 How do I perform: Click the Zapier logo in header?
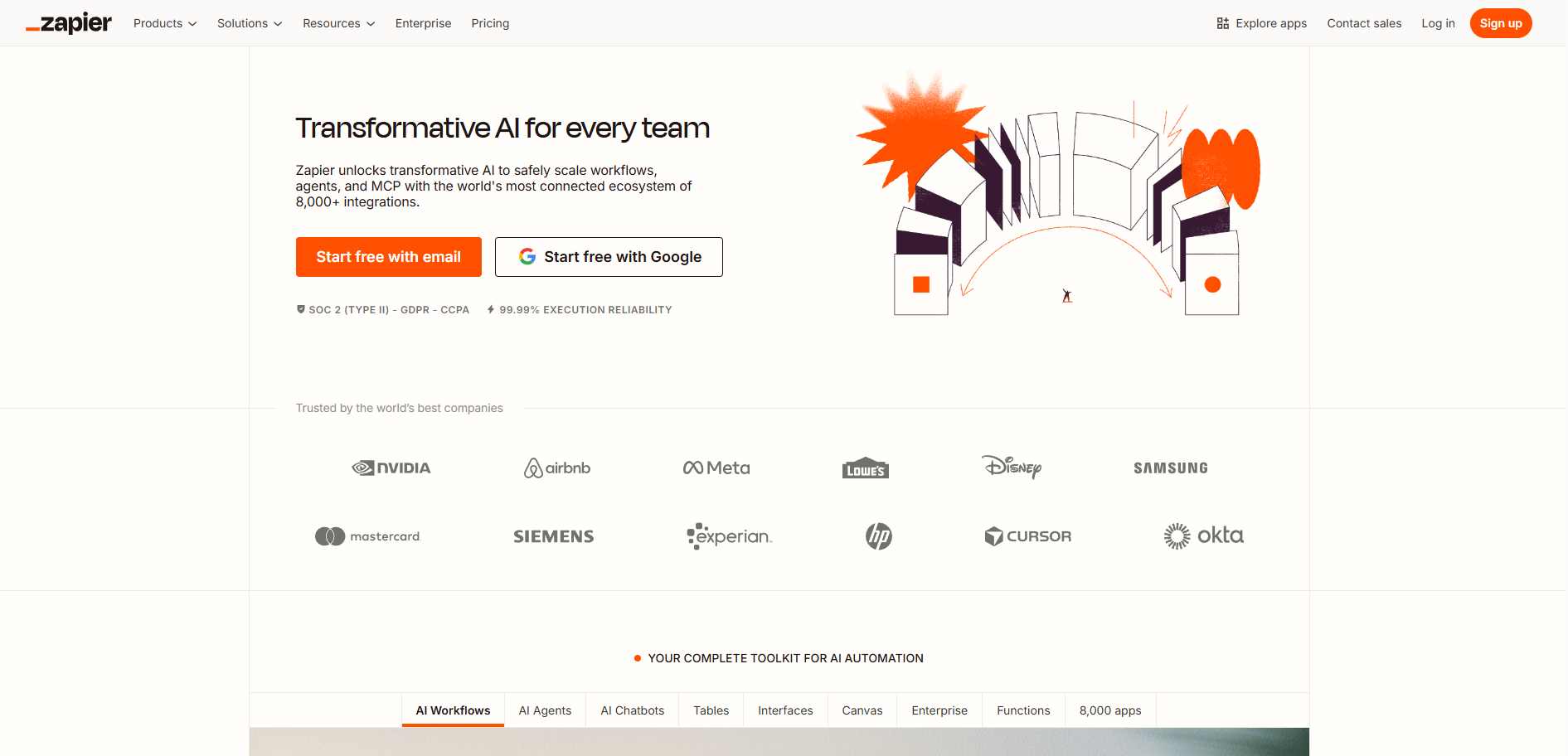[69, 23]
